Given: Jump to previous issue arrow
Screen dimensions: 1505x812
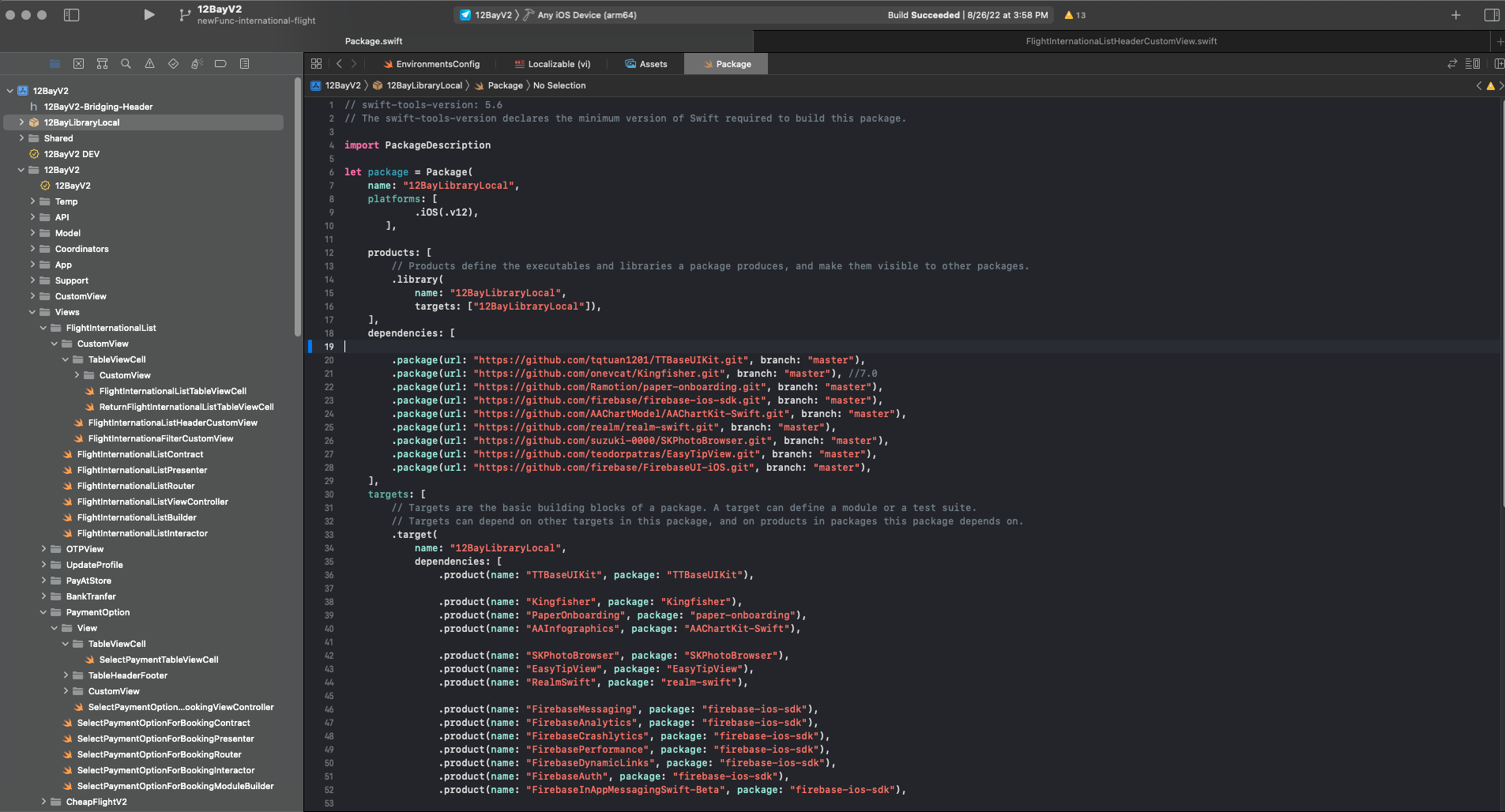Looking at the screenshot, I should 1479,85.
